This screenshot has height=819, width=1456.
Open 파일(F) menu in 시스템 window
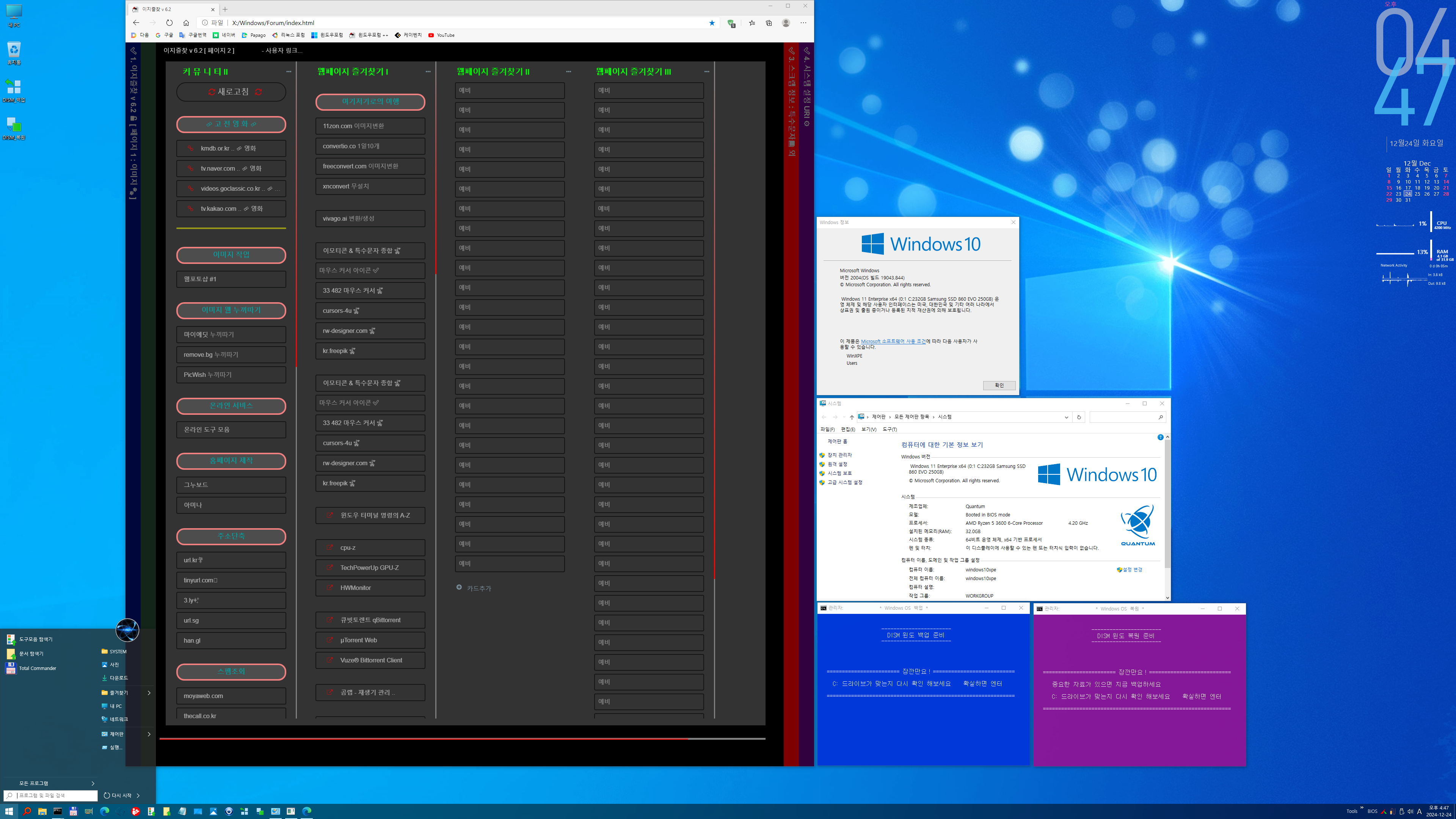tap(827, 430)
